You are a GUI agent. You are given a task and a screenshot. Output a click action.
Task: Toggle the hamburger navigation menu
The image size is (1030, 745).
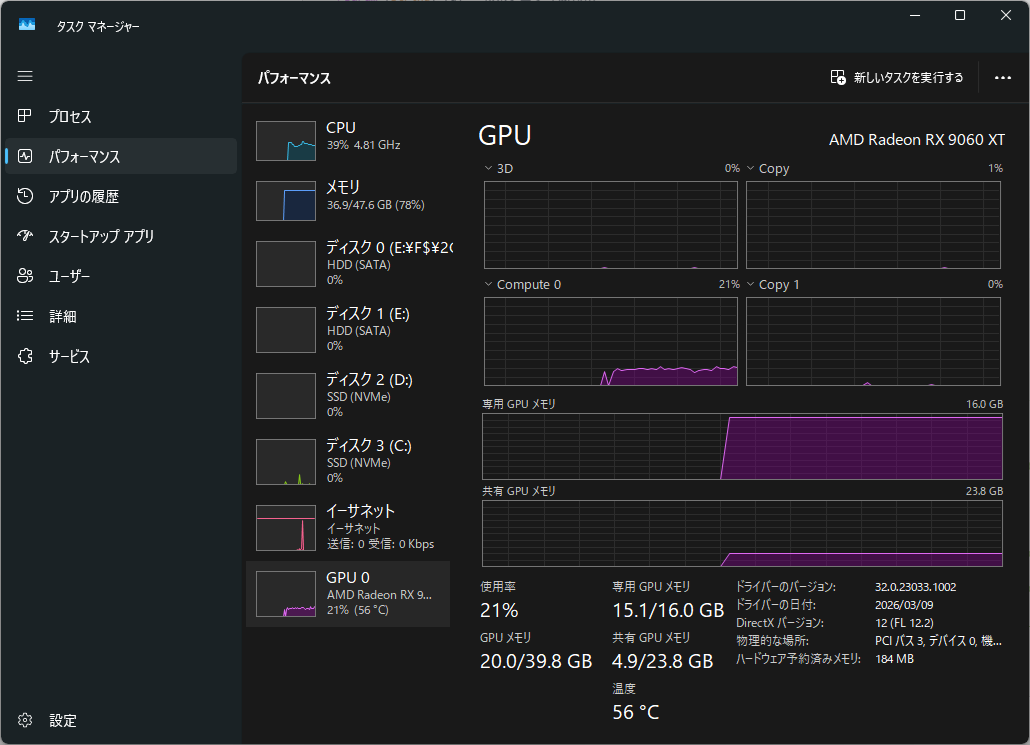[x=25, y=76]
